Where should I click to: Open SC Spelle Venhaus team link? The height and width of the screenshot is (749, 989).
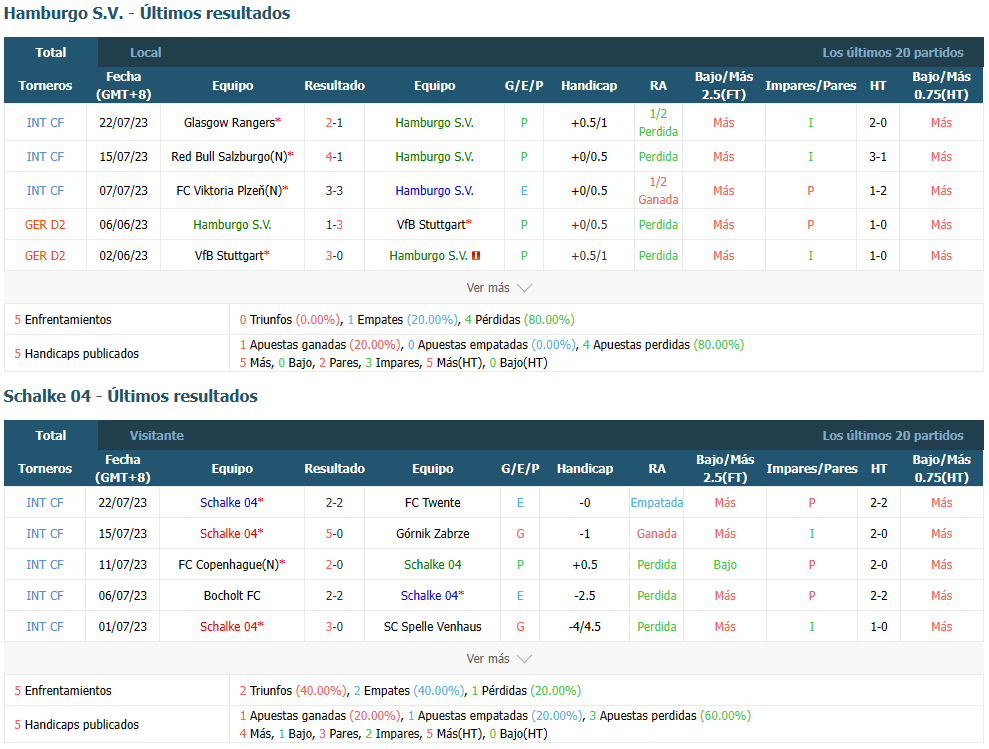433,627
